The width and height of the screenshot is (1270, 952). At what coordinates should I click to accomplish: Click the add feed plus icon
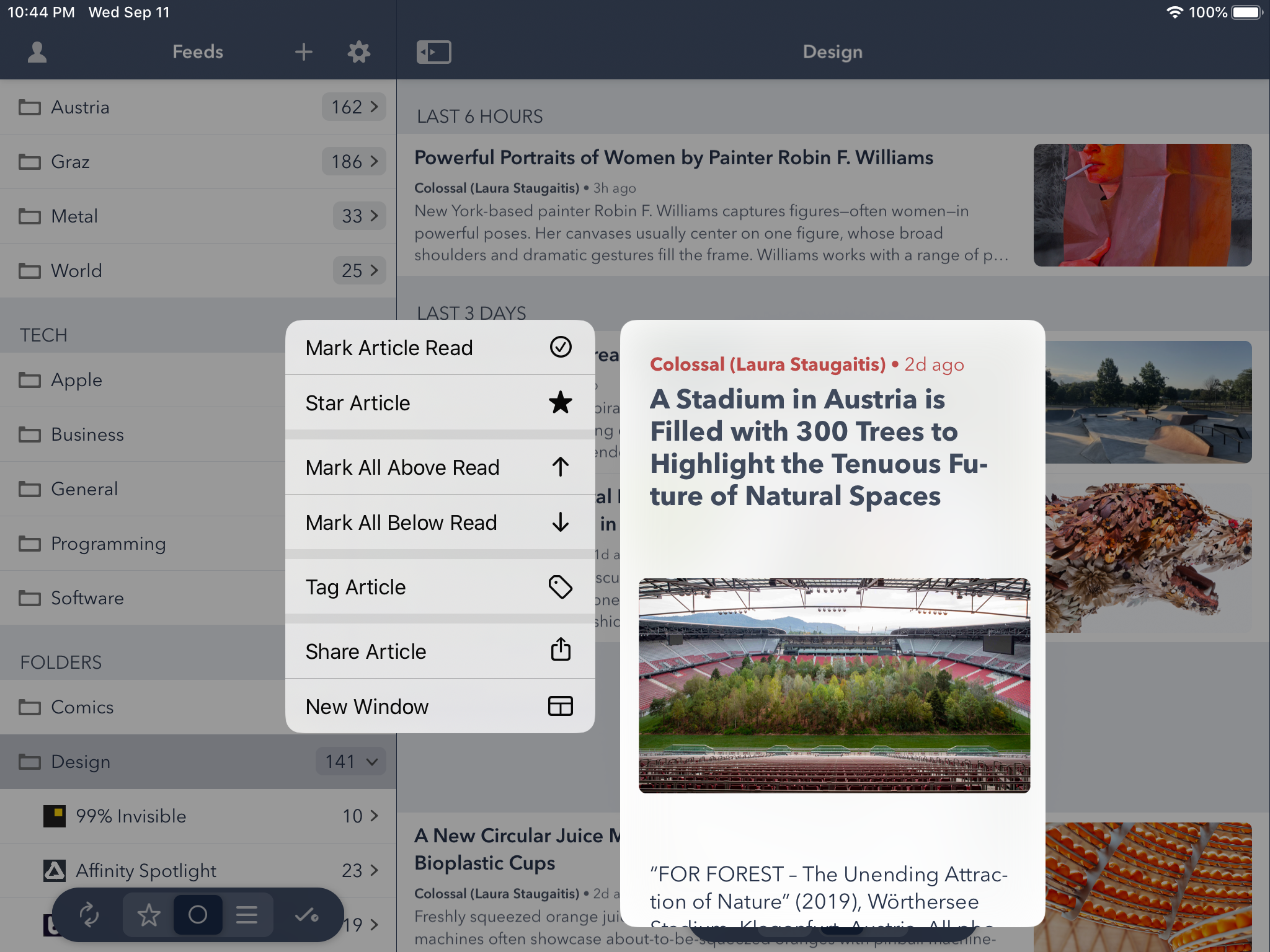click(x=303, y=52)
